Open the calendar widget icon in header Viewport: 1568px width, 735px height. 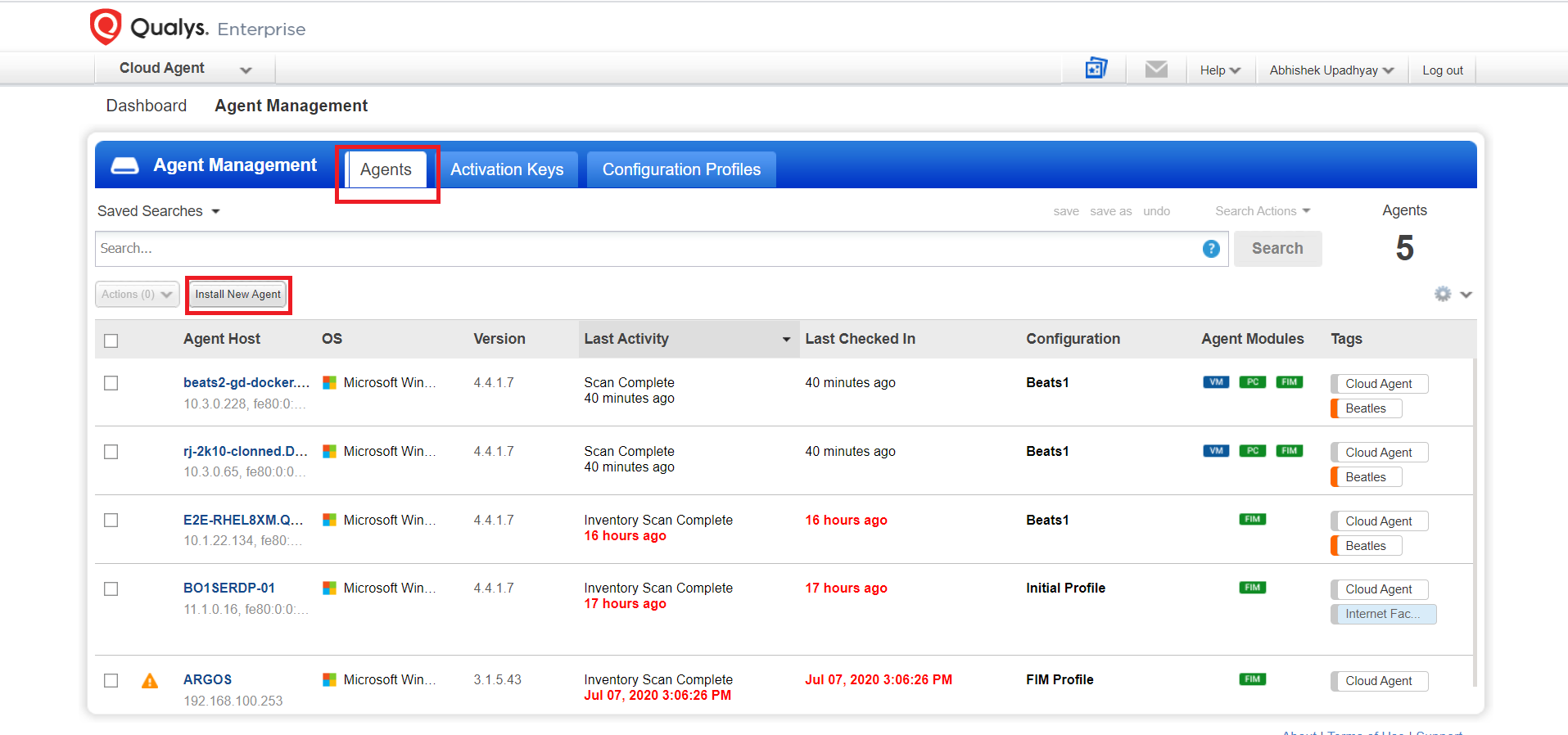pyautogui.click(x=1096, y=69)
